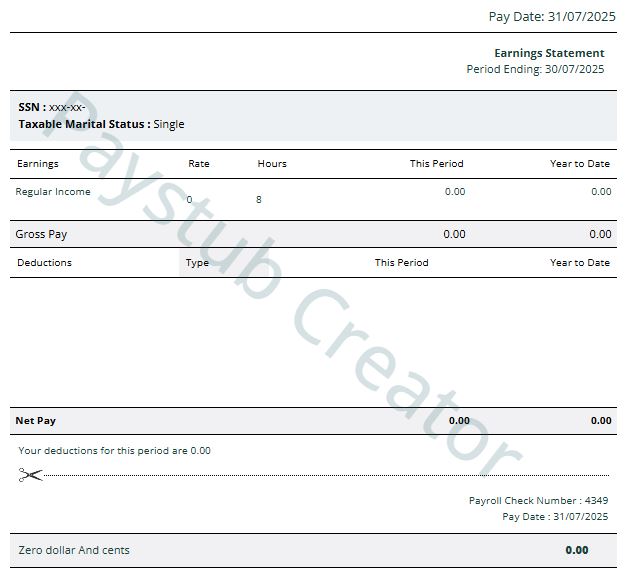
Task: Click the Deductions column header
Action: [x=45, y=262]
